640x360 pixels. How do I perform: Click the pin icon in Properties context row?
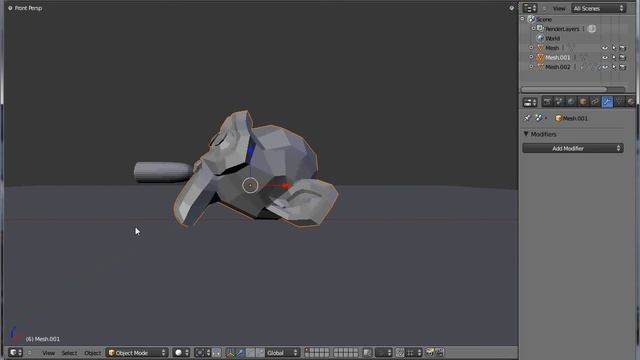coord(527,118)
